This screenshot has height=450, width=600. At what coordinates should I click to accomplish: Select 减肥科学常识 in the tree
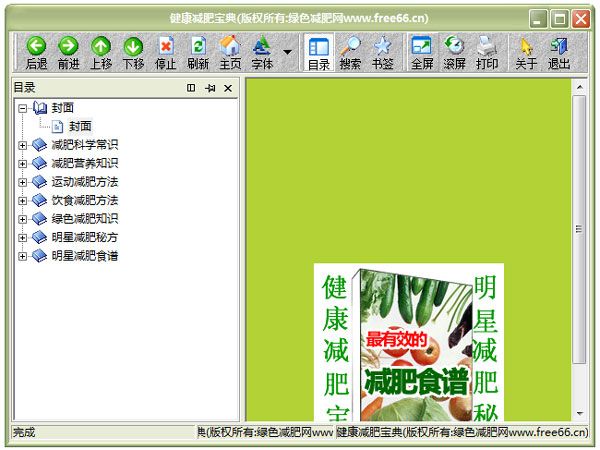[x=85, y=145]
